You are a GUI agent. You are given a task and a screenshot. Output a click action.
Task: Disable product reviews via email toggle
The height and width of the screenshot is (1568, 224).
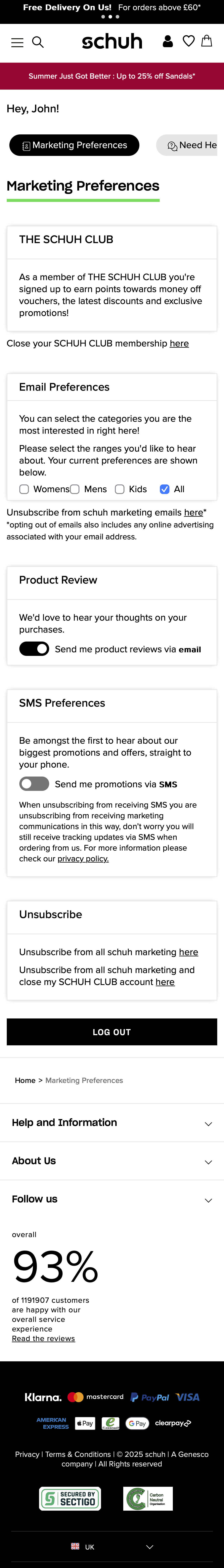(34, 649)
